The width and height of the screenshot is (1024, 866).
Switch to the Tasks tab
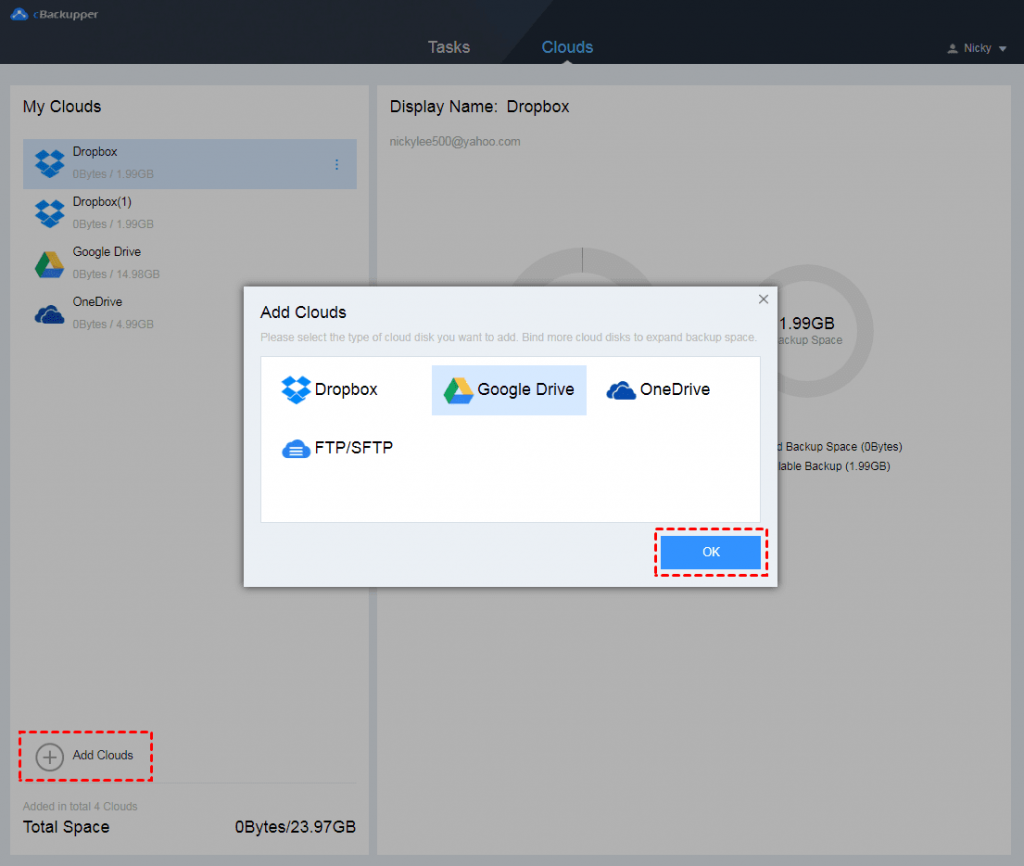pyautogui.click(x=448, y=47)
